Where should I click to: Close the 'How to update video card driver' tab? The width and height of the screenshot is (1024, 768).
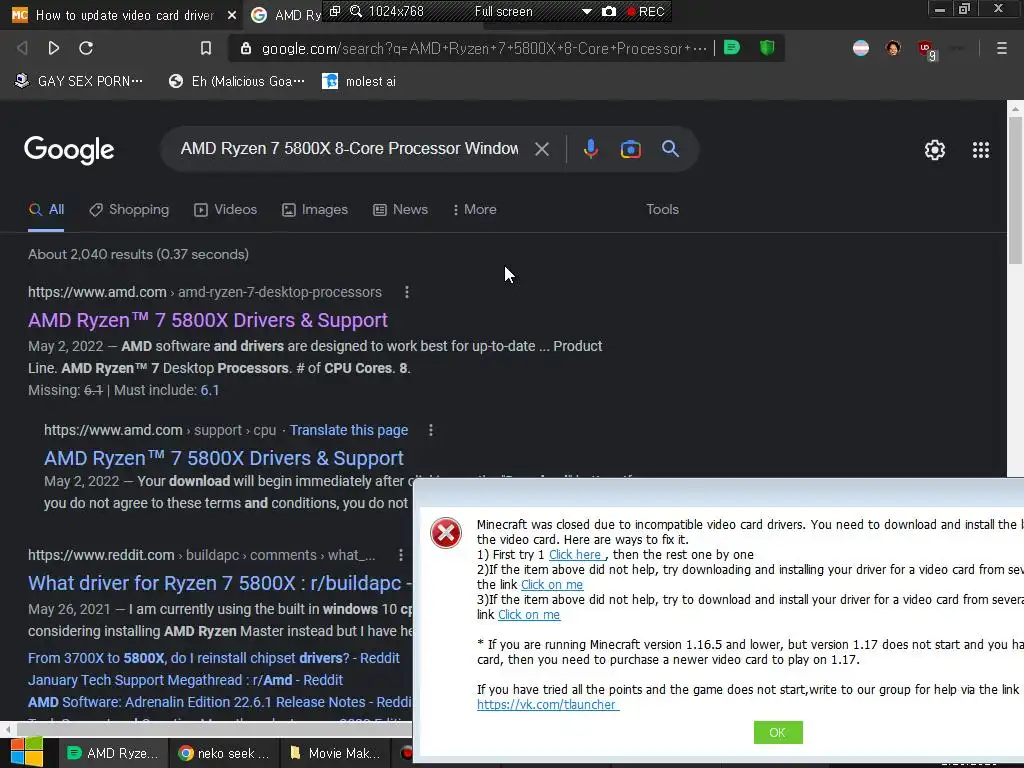click(x=232, y=14)
